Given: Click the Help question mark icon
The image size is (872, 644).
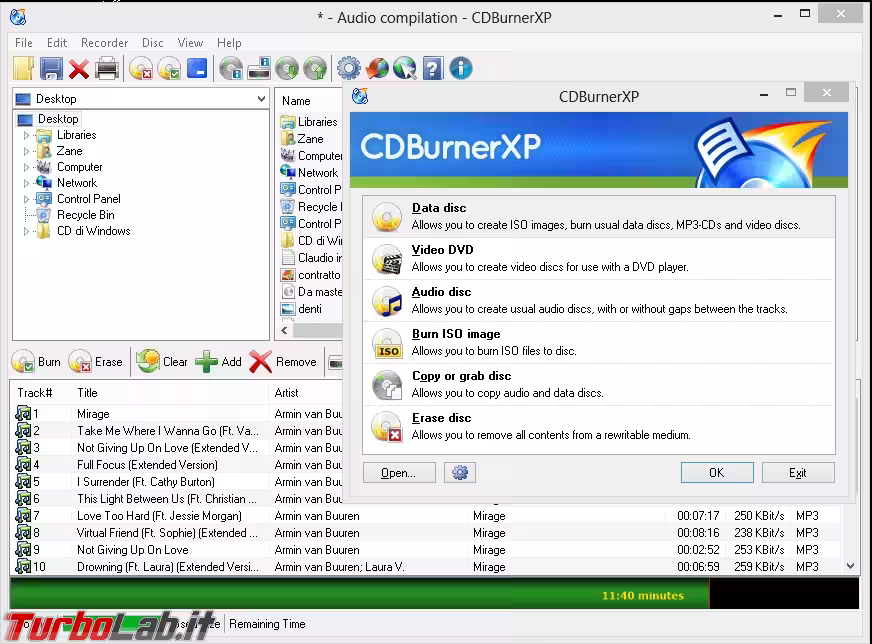Looking at the screenshot, I should 430,67.
